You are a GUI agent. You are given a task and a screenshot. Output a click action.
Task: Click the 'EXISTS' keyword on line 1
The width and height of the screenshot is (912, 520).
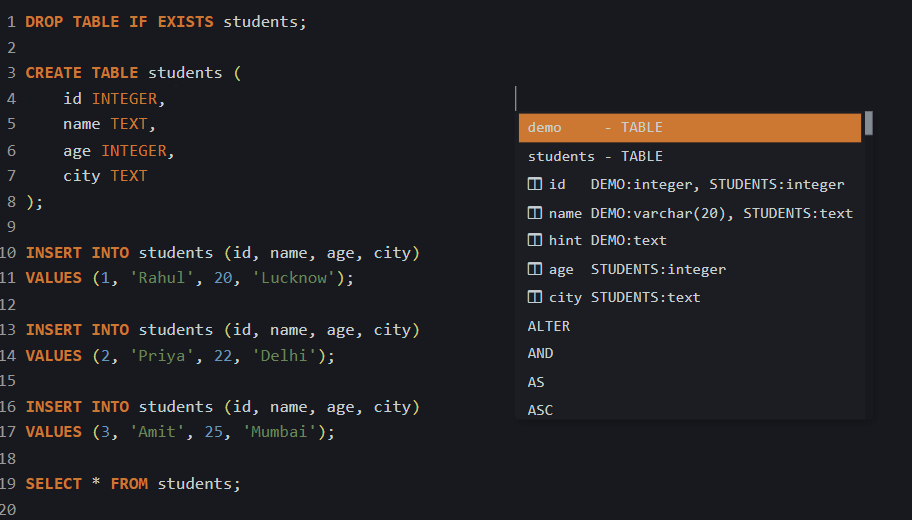pos(186,22)
